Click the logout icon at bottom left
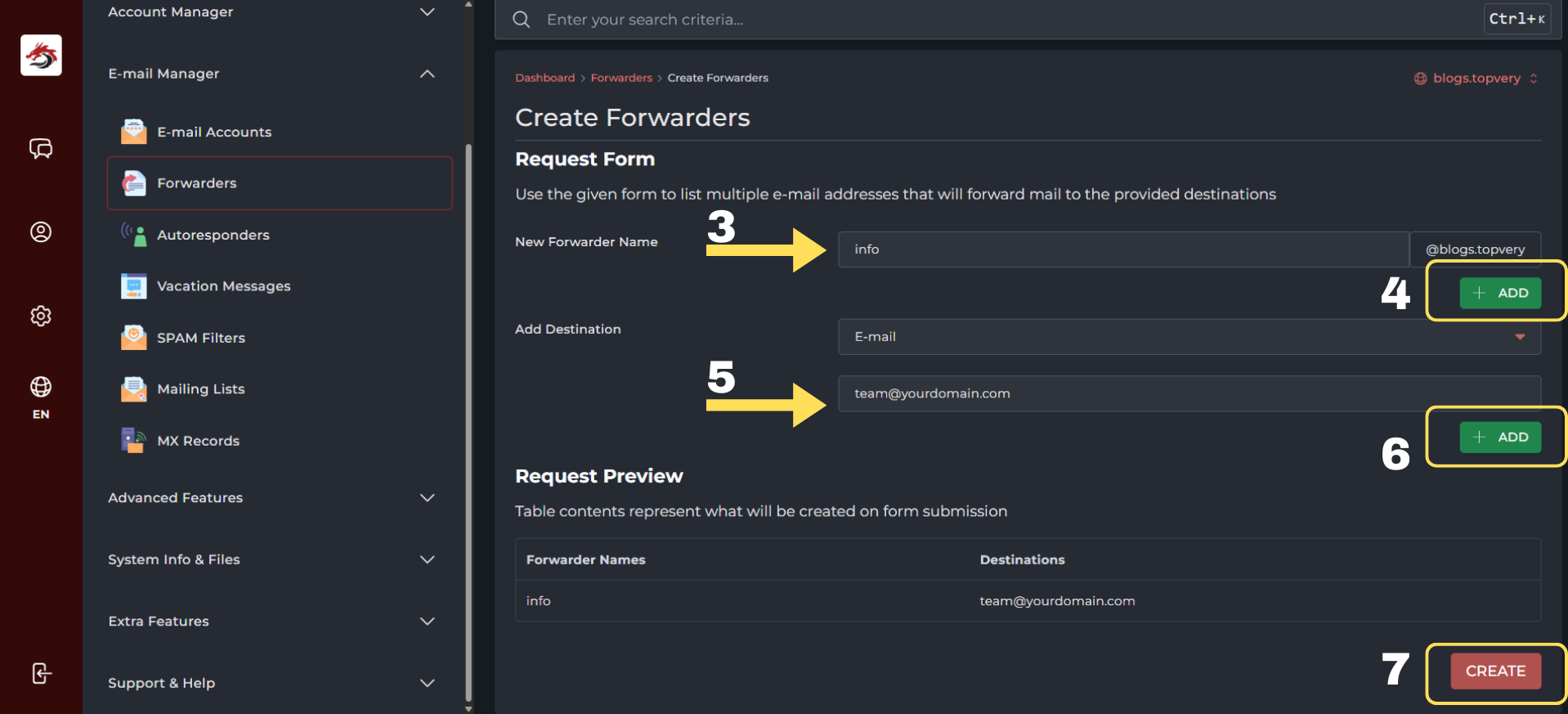The height and width of the screenshot is (714, 1568). [x=41, y=673]
